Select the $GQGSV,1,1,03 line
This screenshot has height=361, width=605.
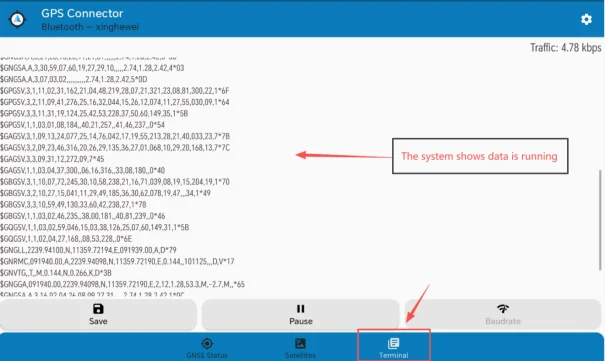tap(94, 227)
